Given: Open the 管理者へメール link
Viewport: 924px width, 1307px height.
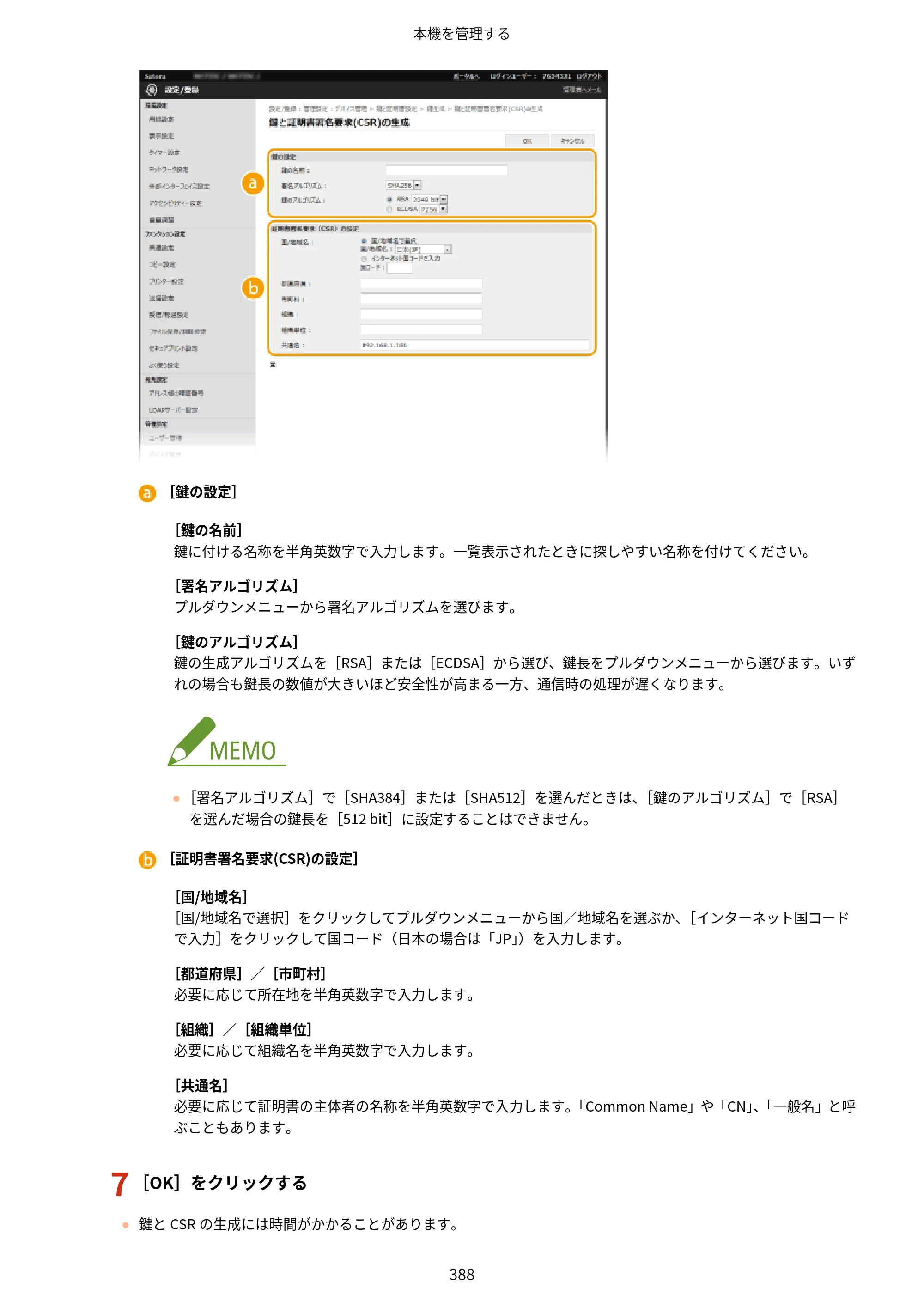Looking at the screenshot, I should (x=582, y=90).
